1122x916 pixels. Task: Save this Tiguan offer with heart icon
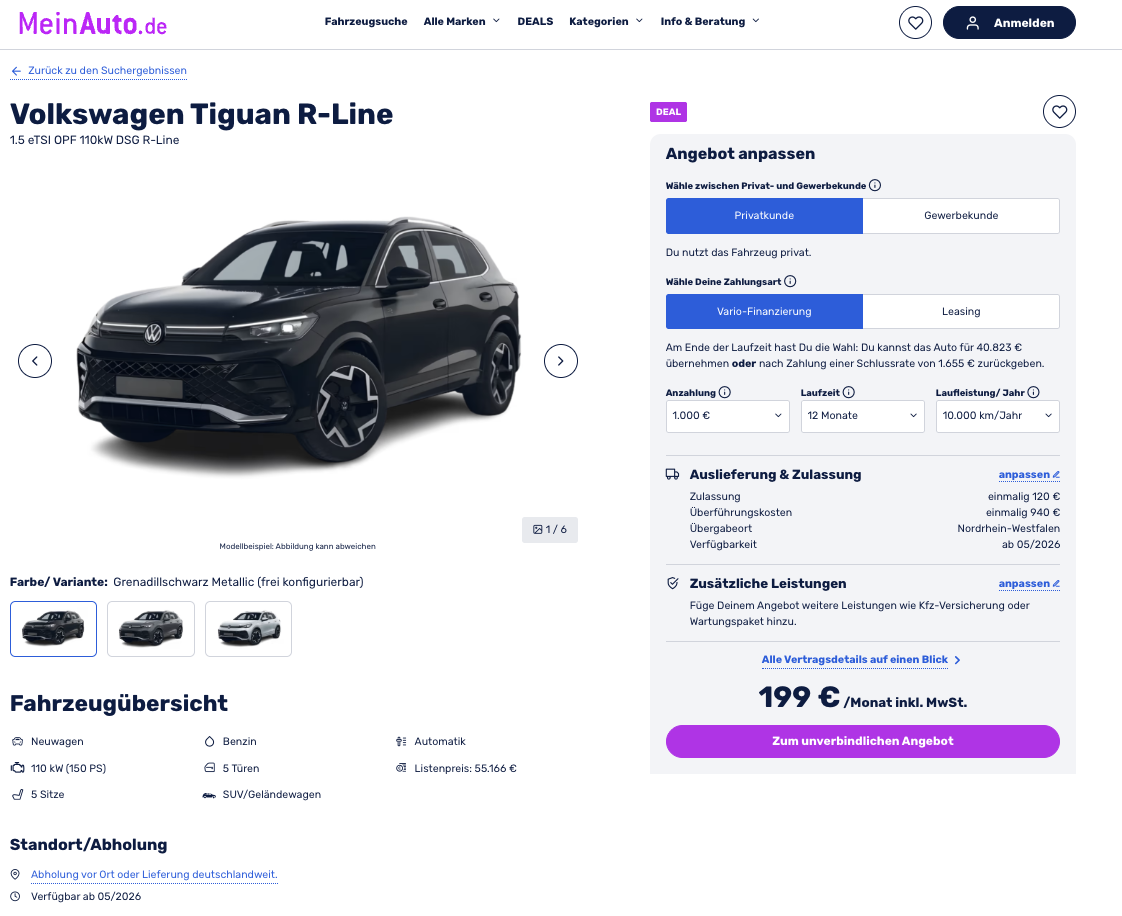point(1059,112)
